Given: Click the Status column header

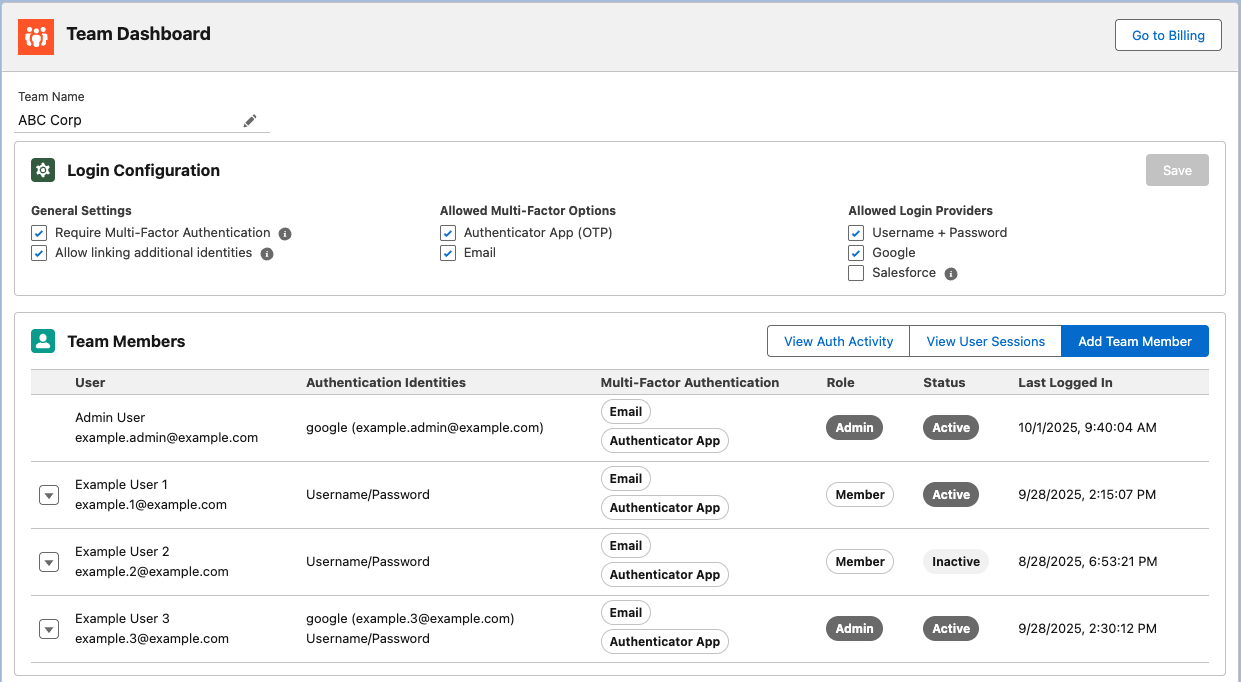Looking at the screenshot, I should (x=944, y=382).
